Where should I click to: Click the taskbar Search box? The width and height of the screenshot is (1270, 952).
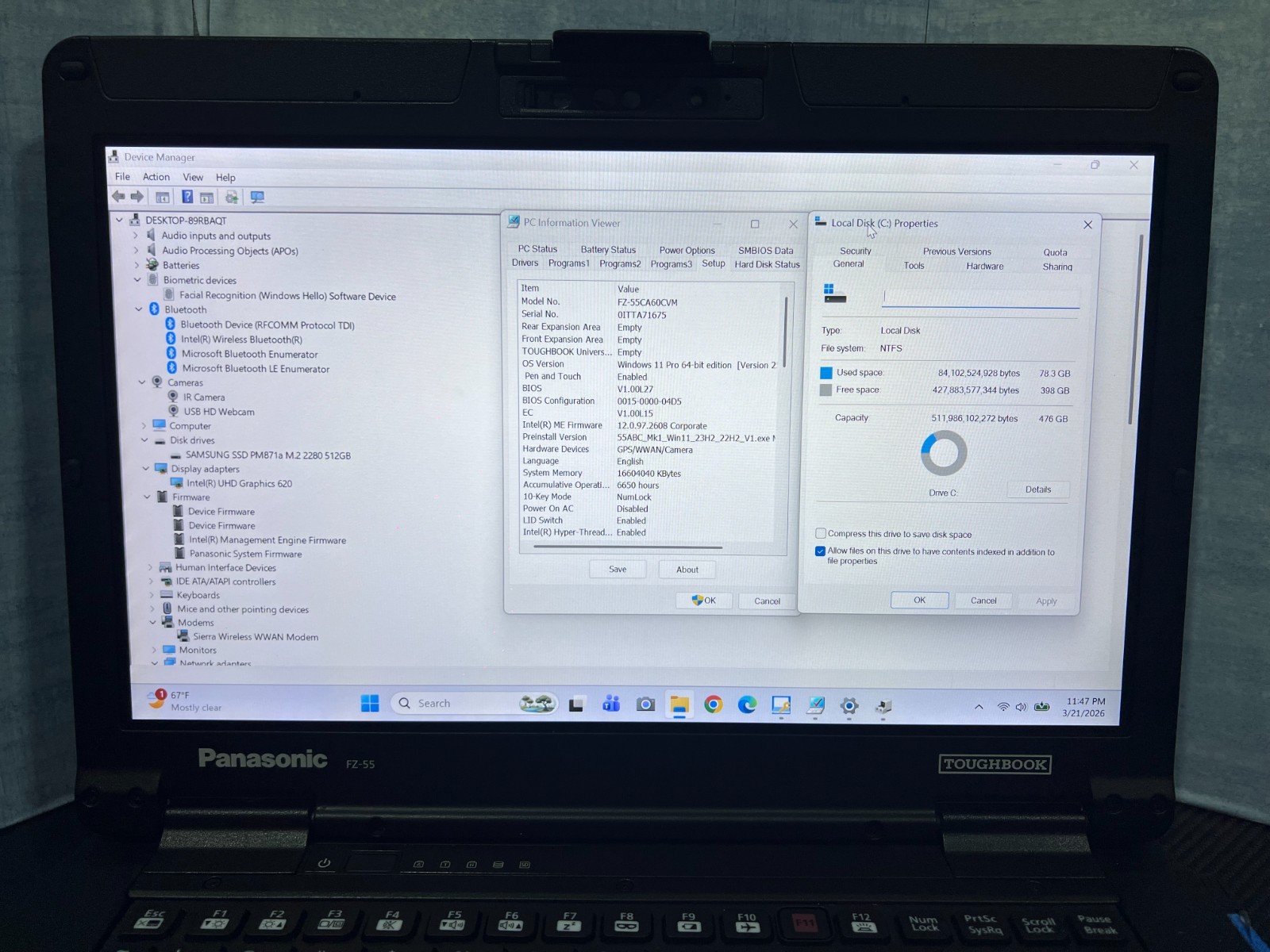[x=474, y=704]
